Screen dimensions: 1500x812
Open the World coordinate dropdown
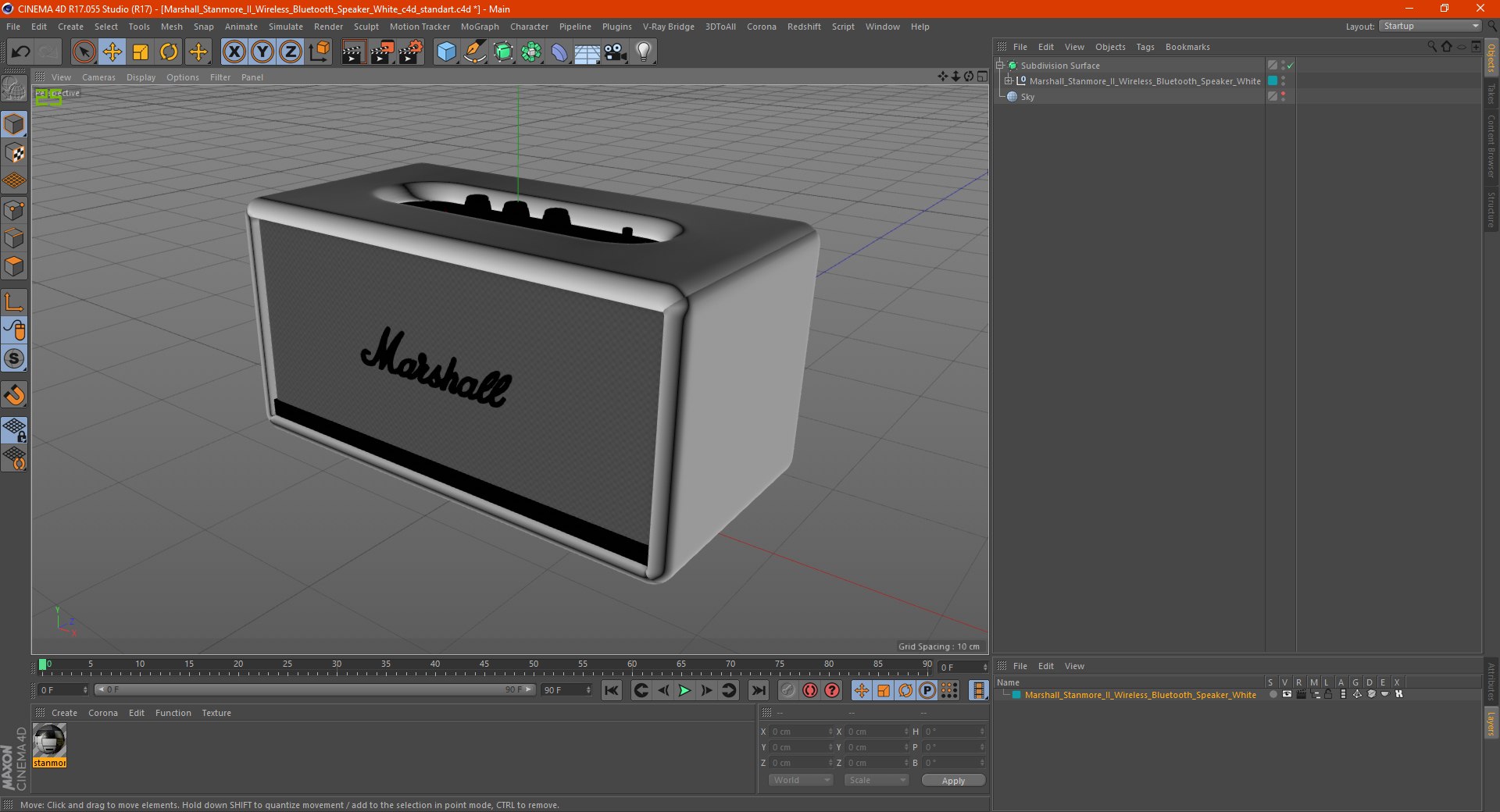pos(801,780)
